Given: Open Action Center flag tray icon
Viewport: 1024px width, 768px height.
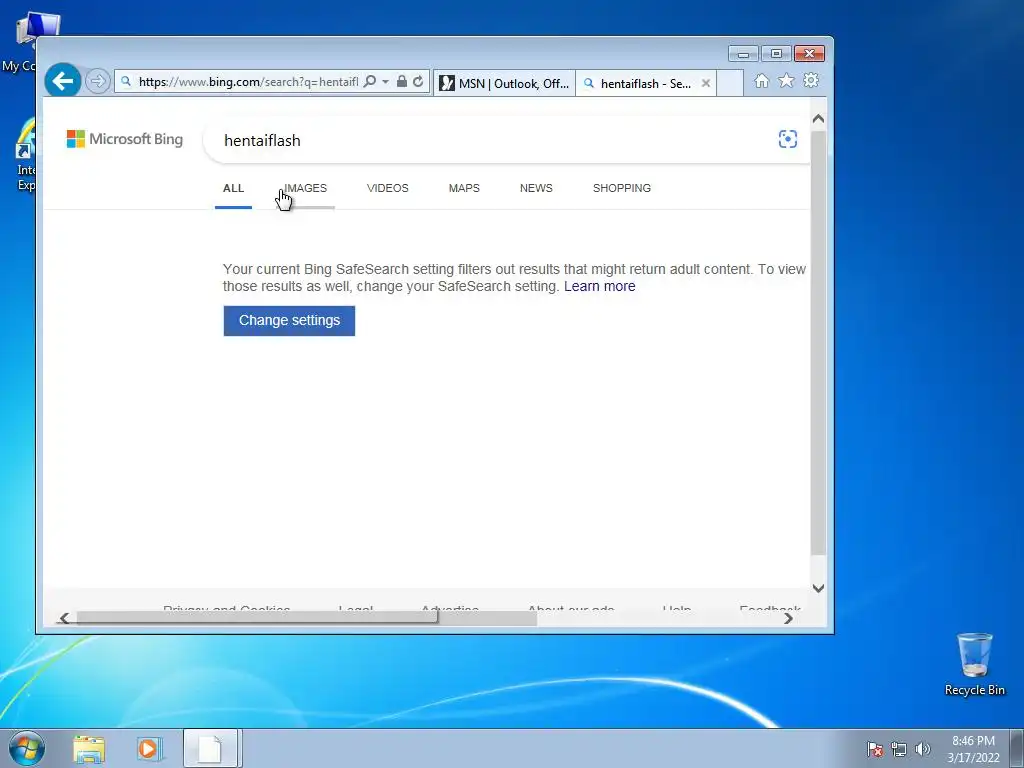Looking at the screenshot, I should [874, 749].
